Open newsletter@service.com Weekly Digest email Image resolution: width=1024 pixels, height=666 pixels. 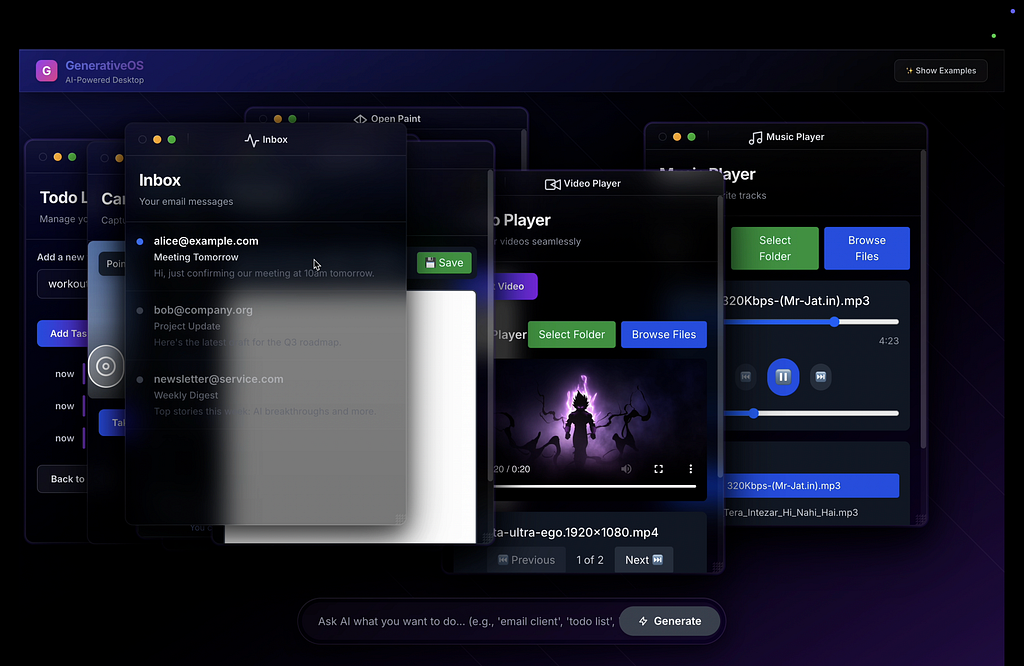pyautogui.click(x=265, y=395)
